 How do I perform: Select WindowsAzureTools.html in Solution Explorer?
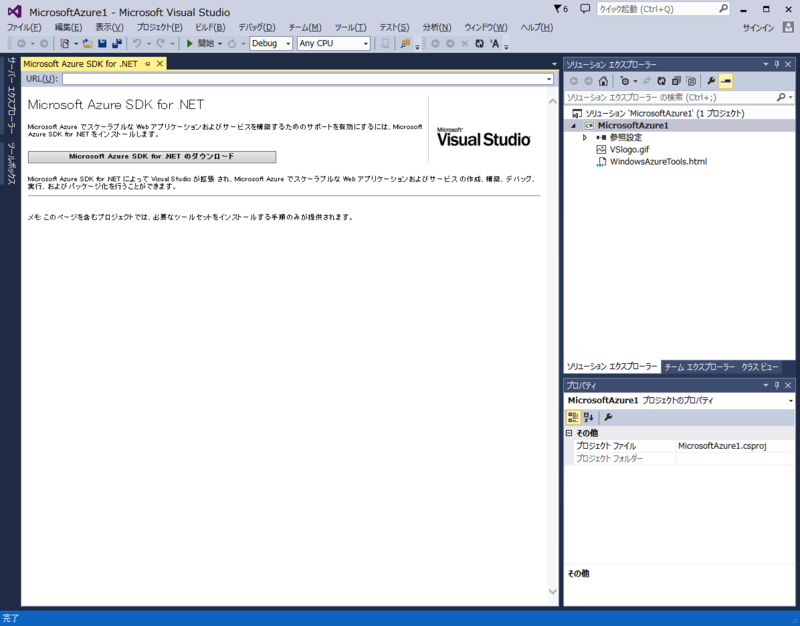click(658, 162)
